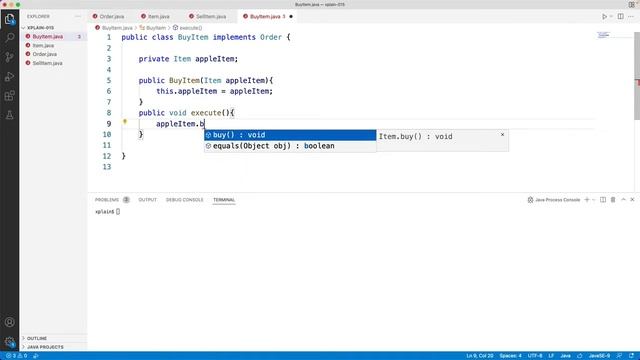
Task: Open editor More Actions menu
Action: tap(631, 16)
